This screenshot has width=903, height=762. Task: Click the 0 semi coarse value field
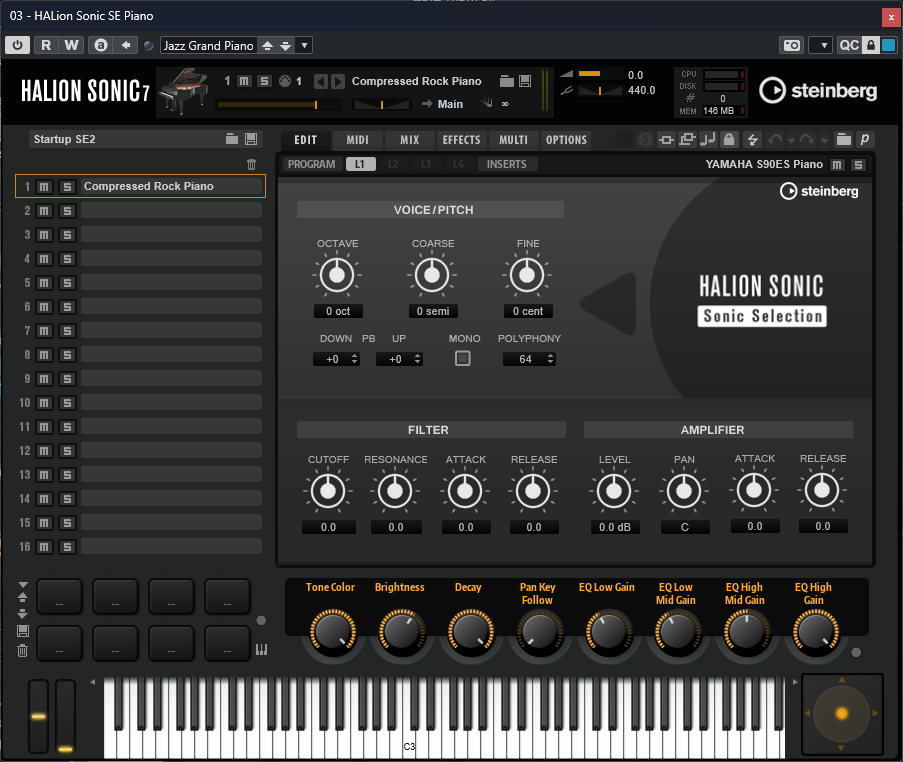pos(433,311)
